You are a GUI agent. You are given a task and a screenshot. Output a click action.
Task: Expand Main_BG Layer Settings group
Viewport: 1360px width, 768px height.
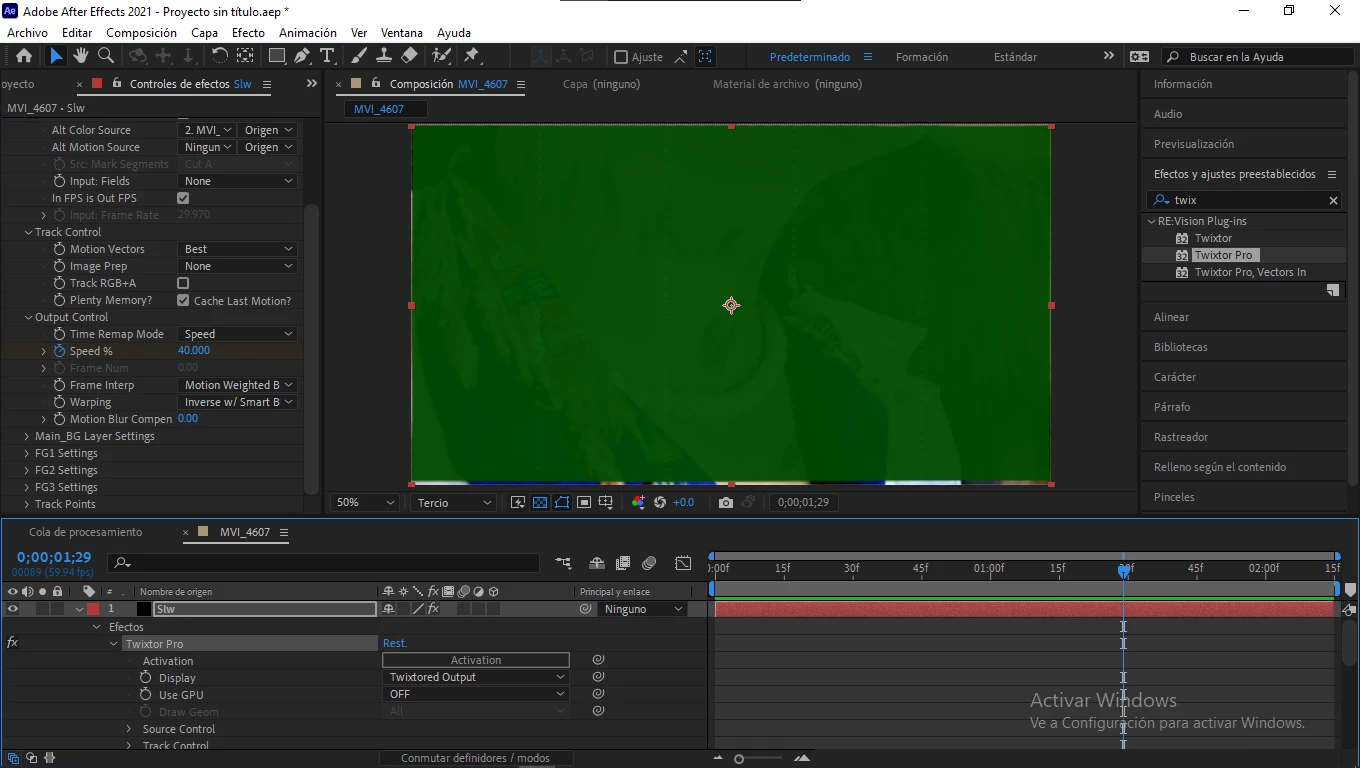click(x=27, y=436)
